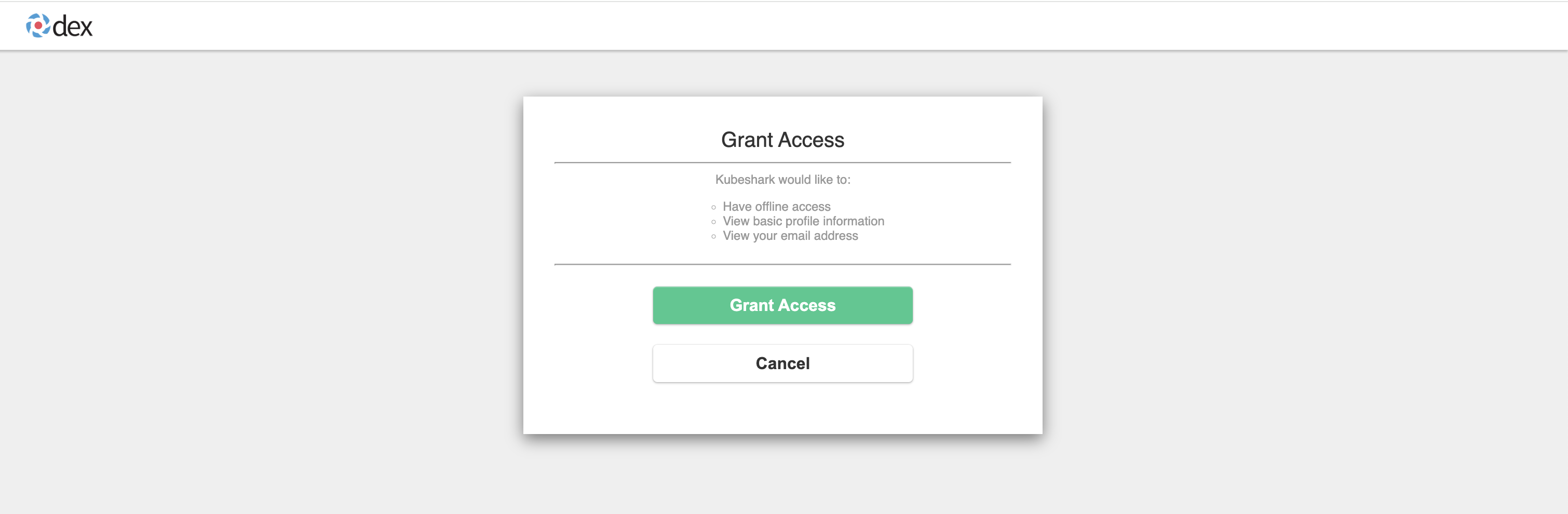1568x514 pixels.
Task: Select the bullet for 'View your email address'
Action: click(x=713, y=236)
